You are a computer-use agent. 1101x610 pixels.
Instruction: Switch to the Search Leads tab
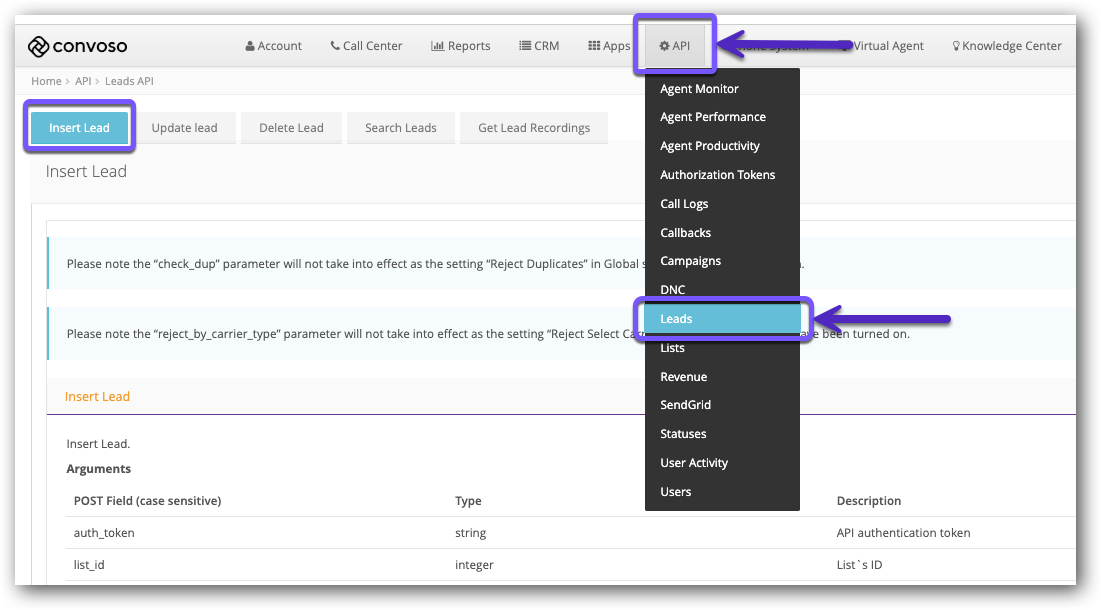[400, 127]
